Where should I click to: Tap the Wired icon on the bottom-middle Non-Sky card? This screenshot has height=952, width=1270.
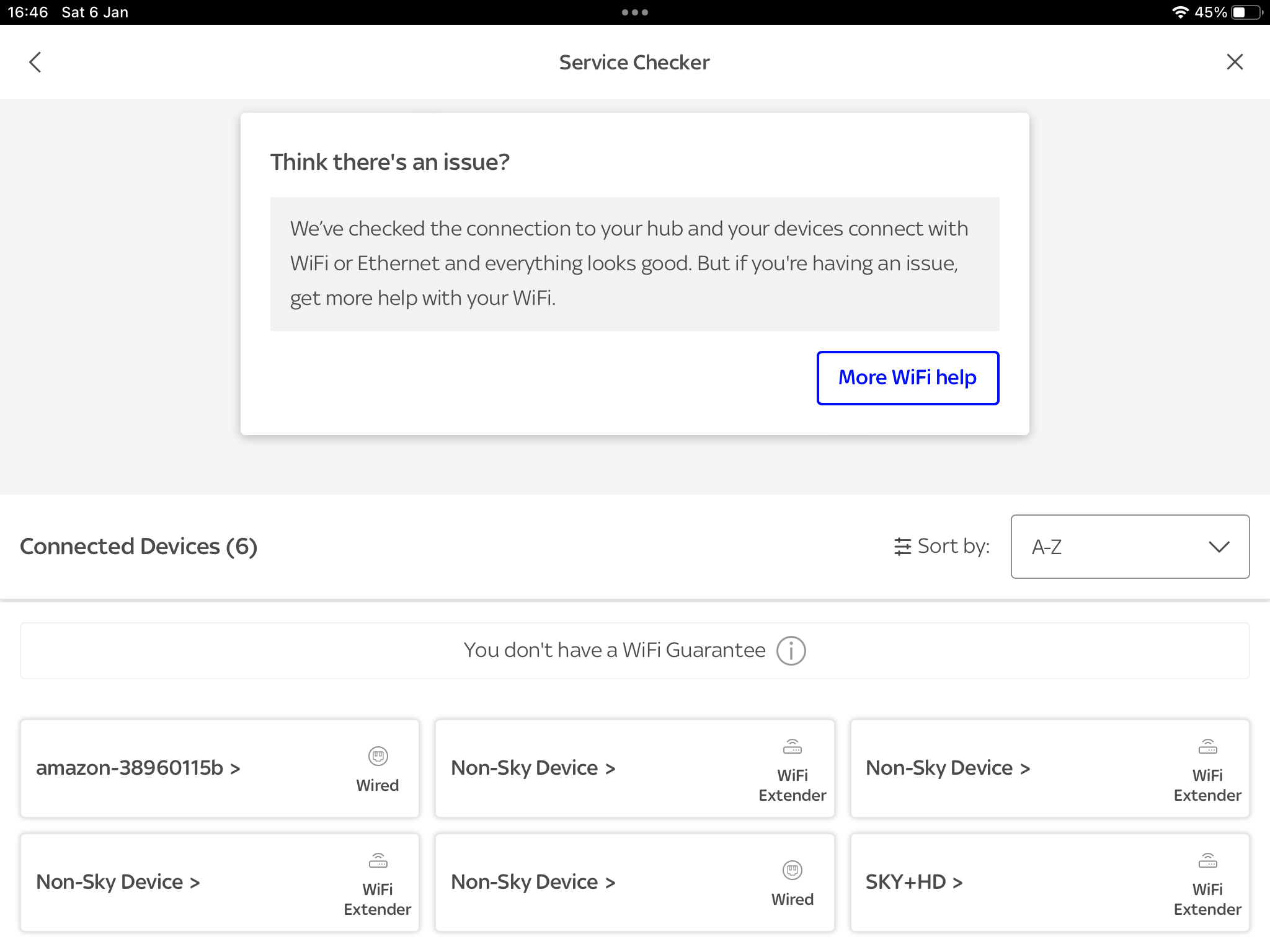click(792, 870)
